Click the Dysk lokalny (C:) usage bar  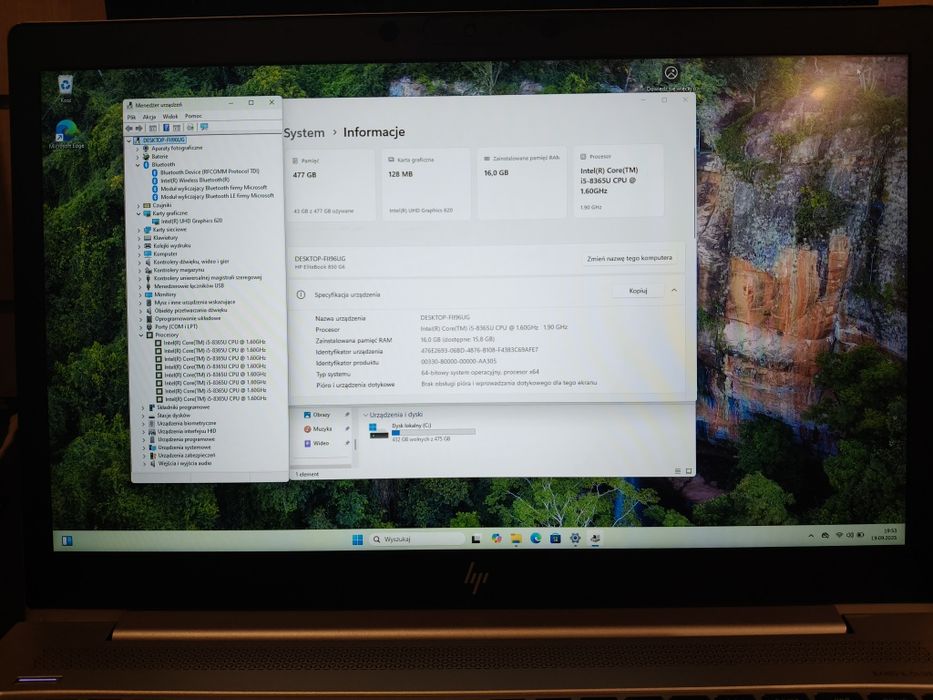click(x=433, y=432)
